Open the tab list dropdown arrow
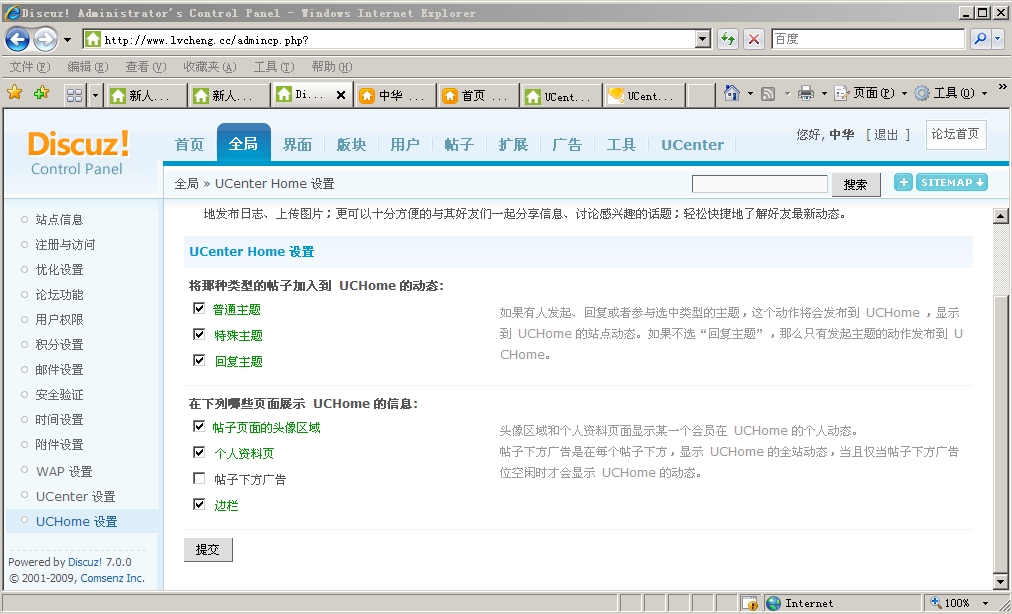 [x=95, y=96]
